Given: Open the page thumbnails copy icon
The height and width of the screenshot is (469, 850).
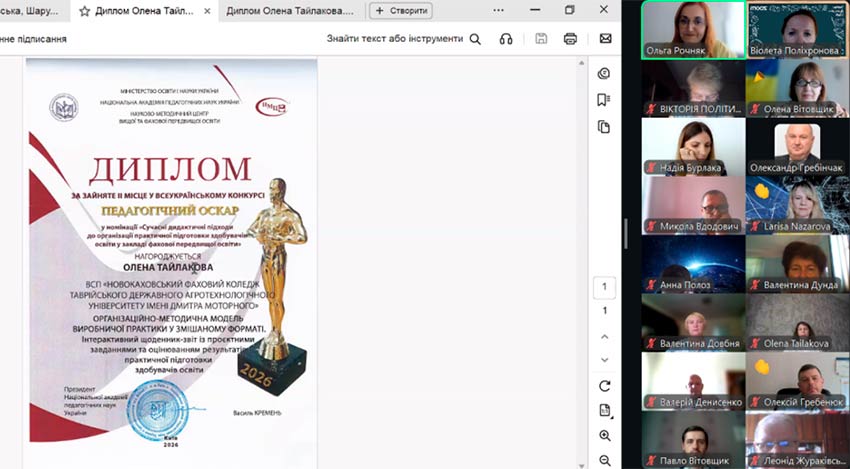Looking at the screenshot, I should [x=603, y=127].
